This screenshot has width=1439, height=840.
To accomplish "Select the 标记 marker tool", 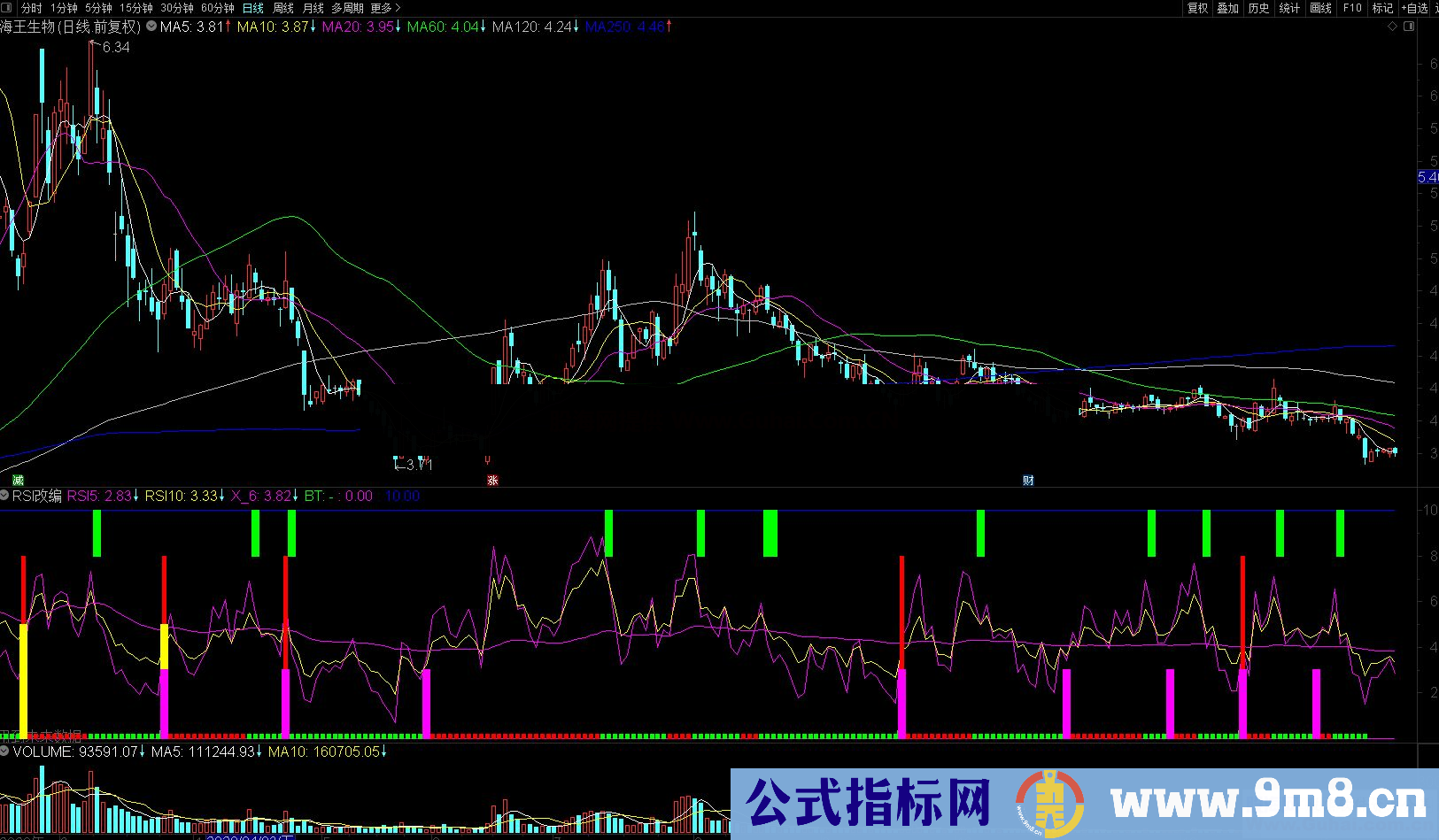I will pyautogui.click(x=1382, y=8).
